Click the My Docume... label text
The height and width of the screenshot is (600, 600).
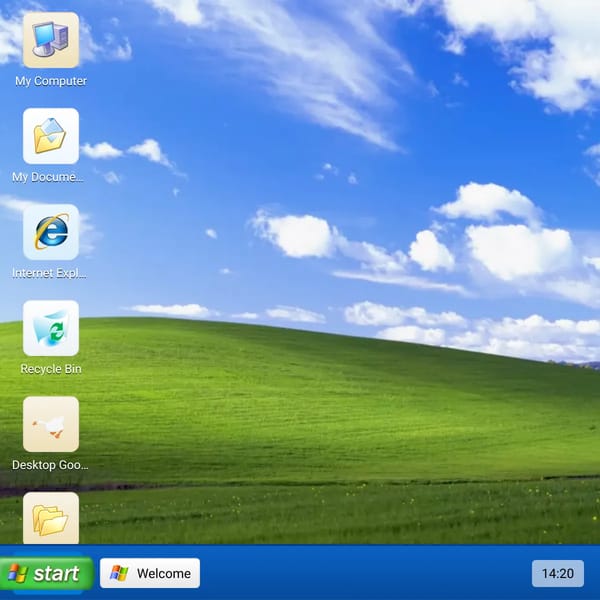[x=47, y=177]
